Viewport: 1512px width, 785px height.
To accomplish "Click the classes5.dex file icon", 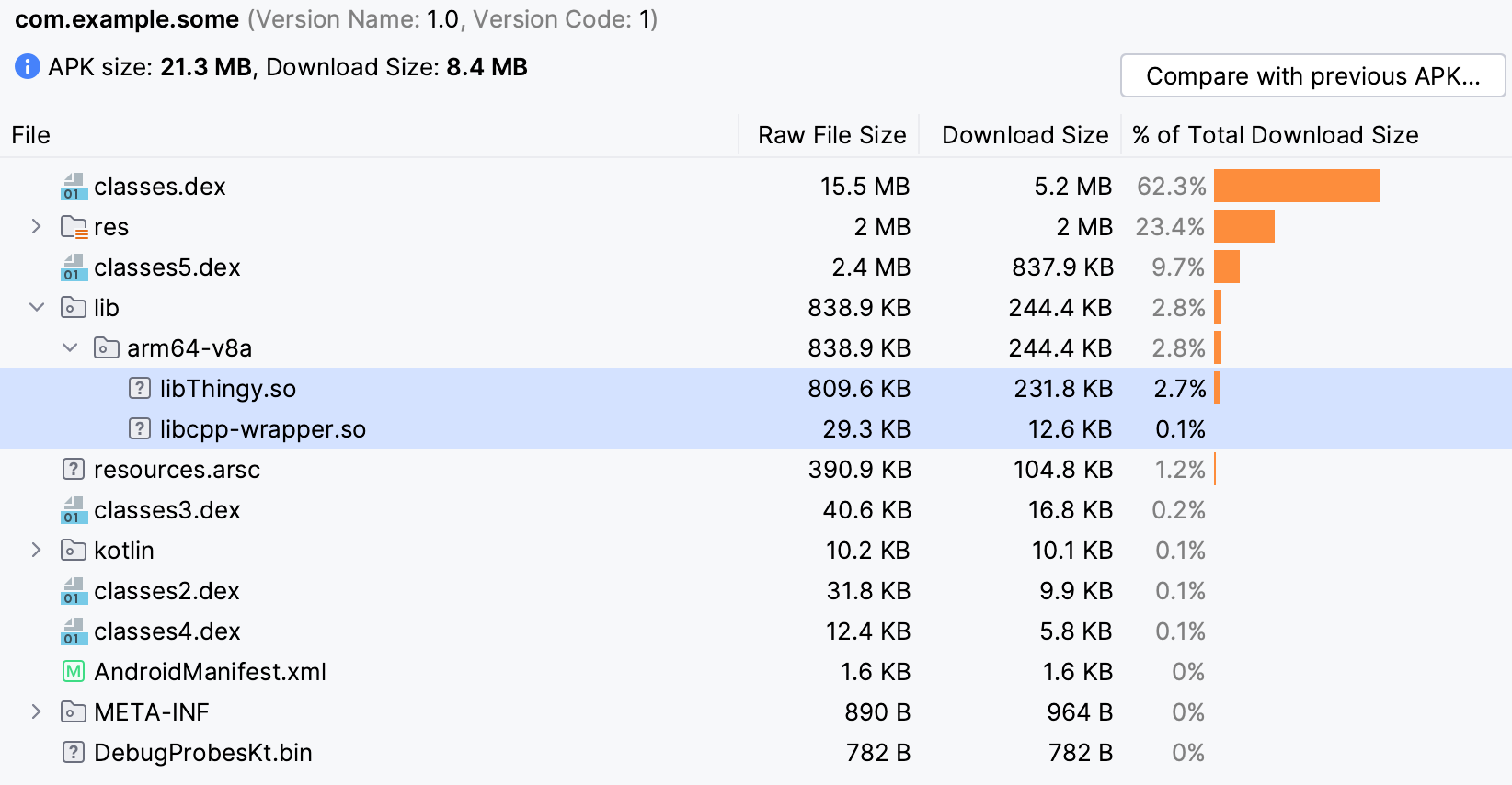I will [x=74, y=267].
